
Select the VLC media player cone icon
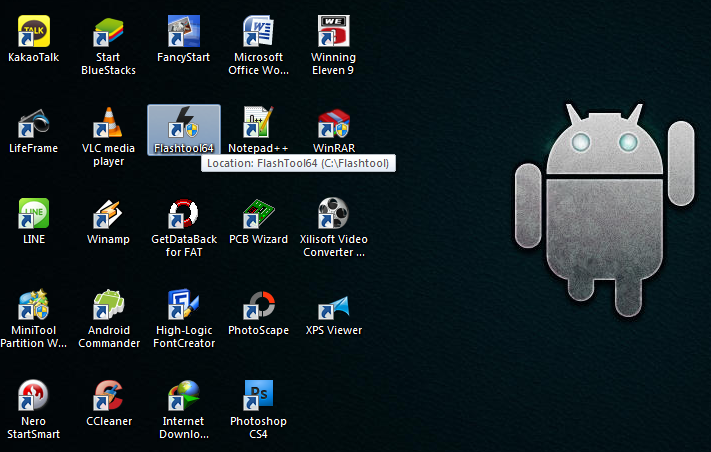point(108,123)
